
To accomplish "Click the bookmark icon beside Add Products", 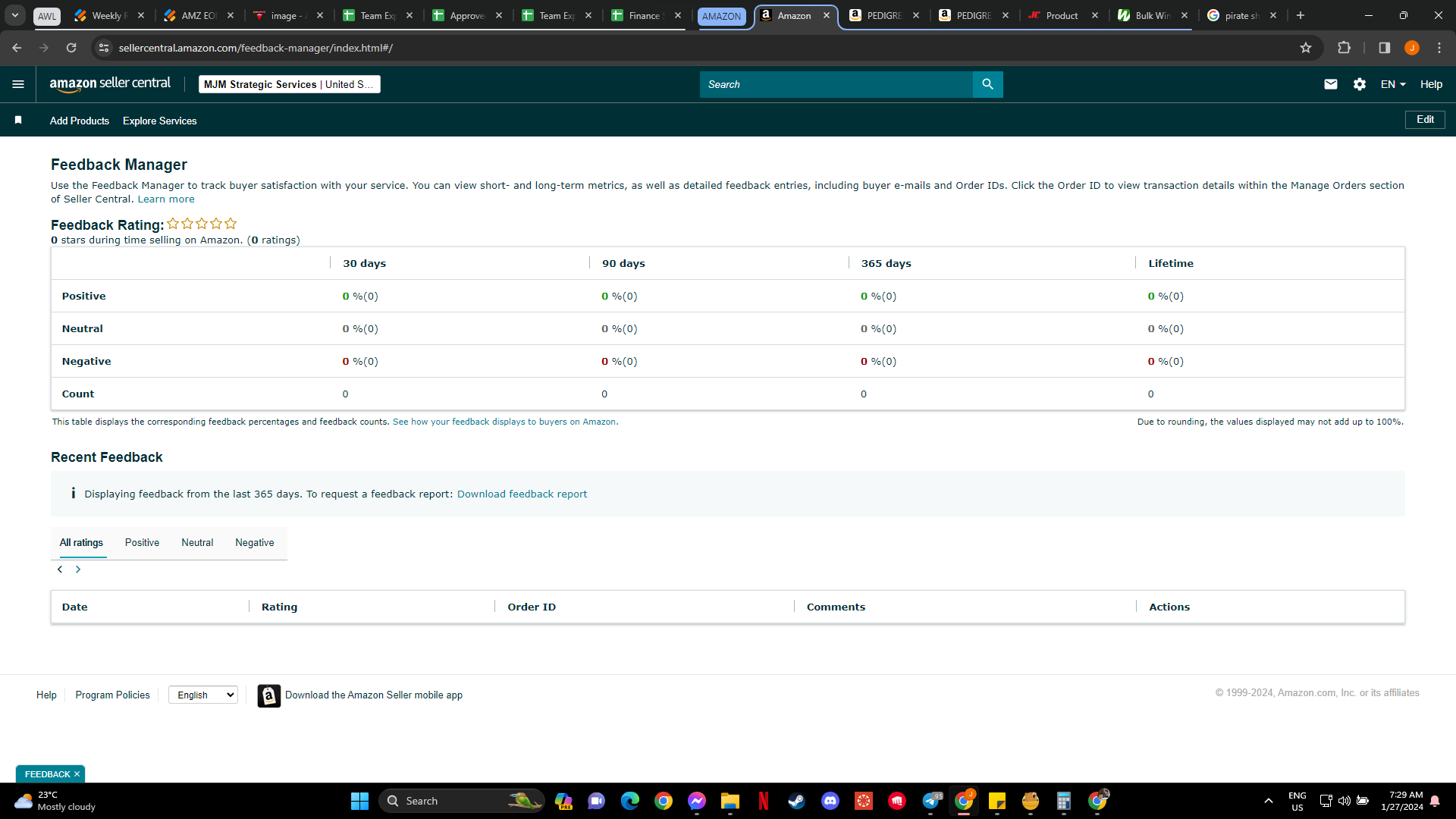I will click(x=18, y=121).
